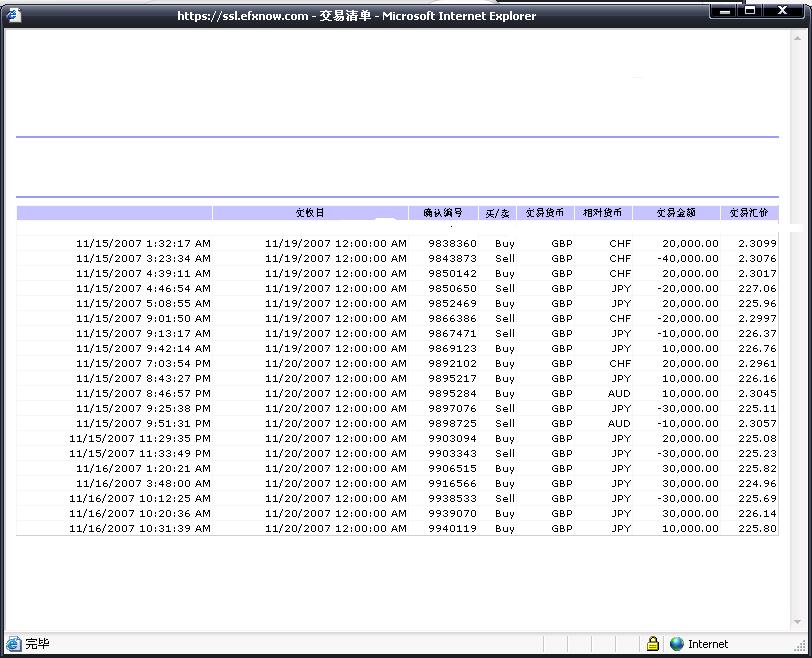Click trade time 11/15/2007 7:03:54 PM
Screen dimensions: 812x658
pos(143,363)
